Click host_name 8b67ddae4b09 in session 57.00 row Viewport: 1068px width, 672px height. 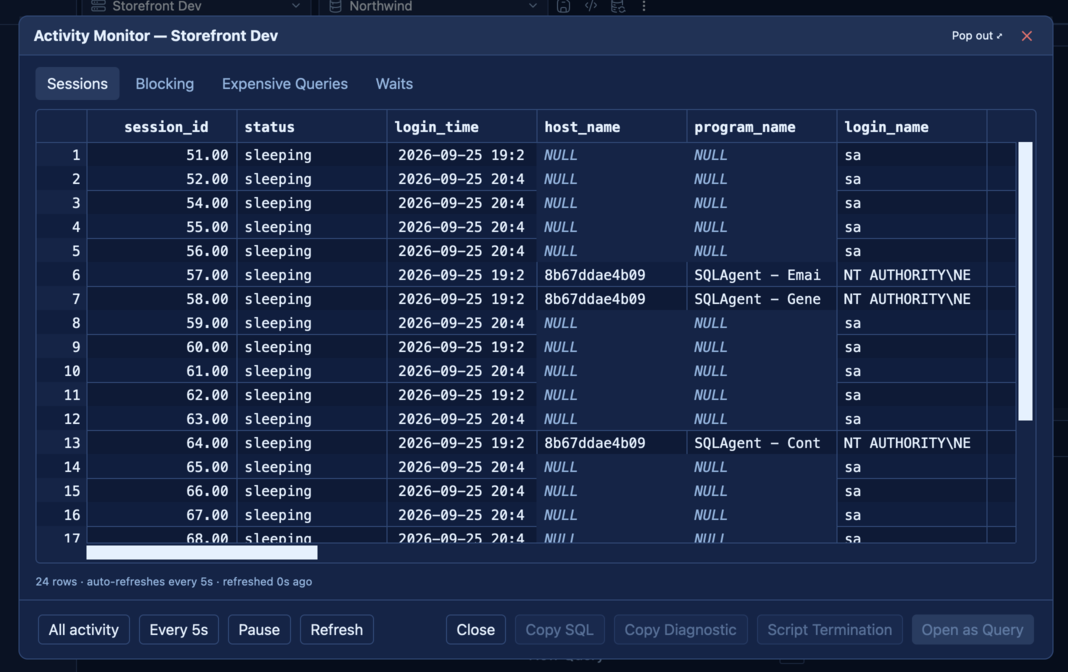(612, 275)
